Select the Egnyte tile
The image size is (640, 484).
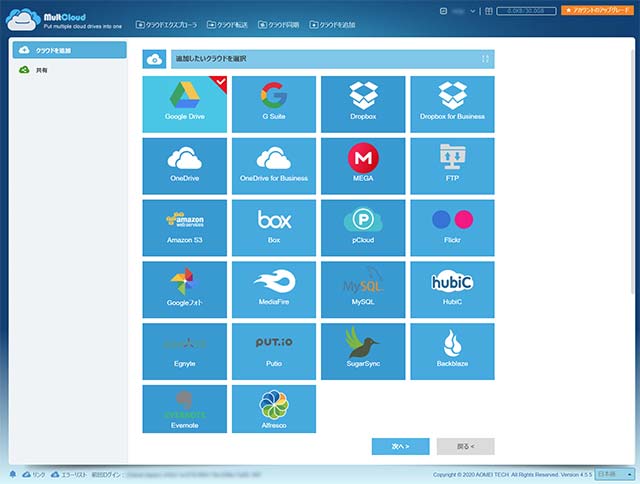(184, 351)
